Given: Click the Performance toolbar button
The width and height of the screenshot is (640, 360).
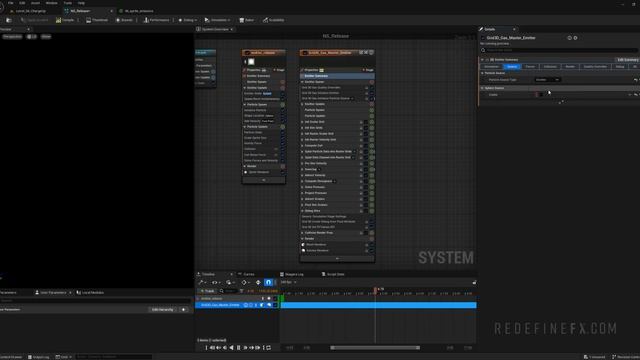Looking at the screenshot, I should pyautogui.click(x=156, y=20).
